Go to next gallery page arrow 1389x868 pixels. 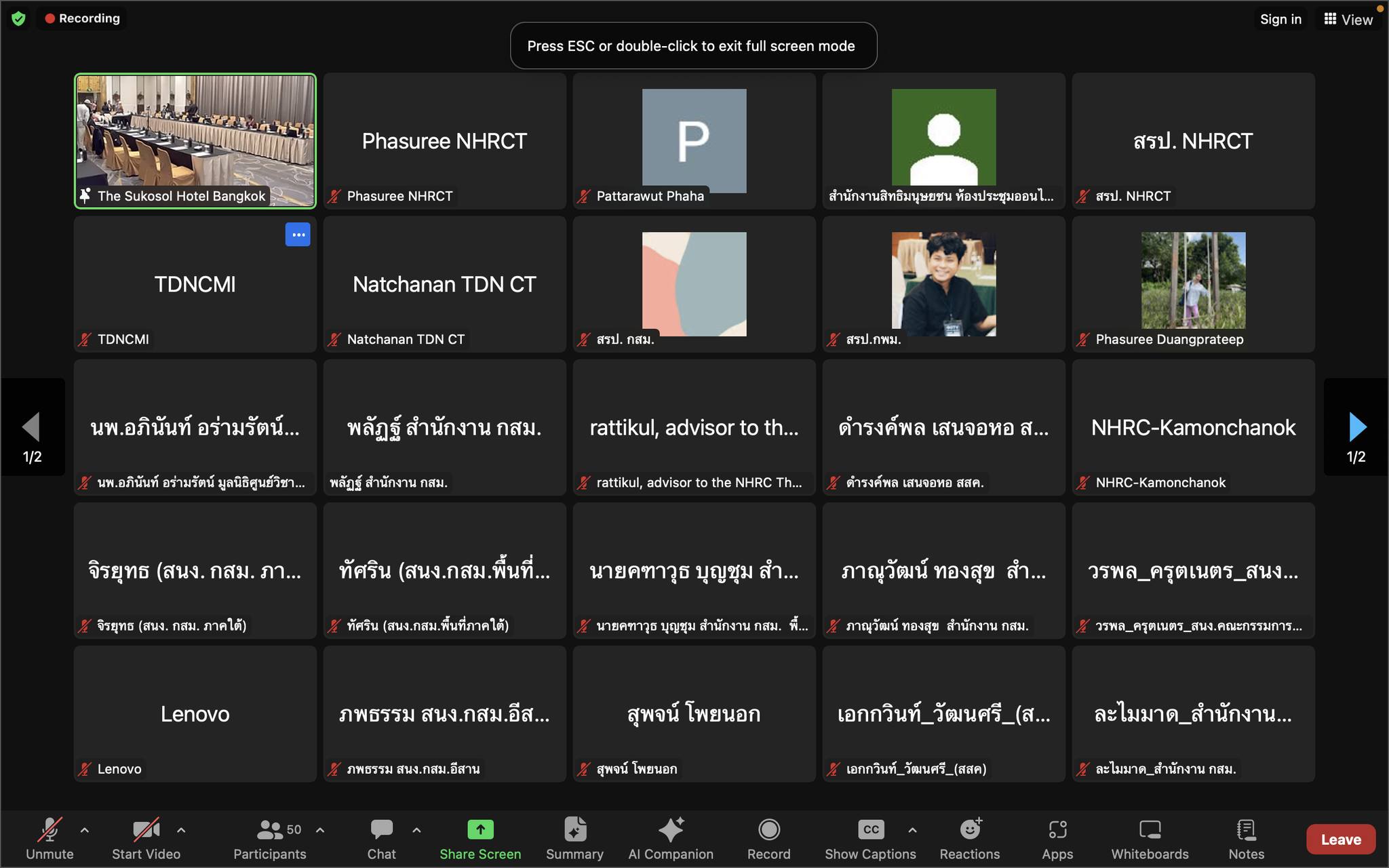[x=1356, y=427]
